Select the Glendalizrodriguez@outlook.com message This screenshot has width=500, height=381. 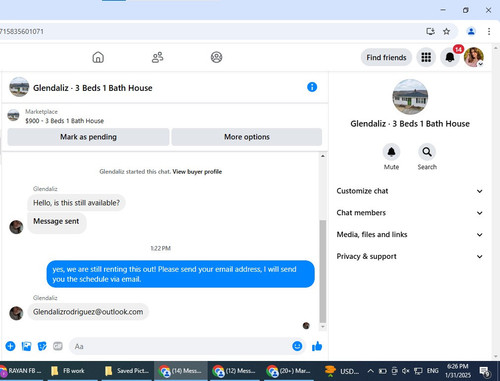(x=88, y=312)
